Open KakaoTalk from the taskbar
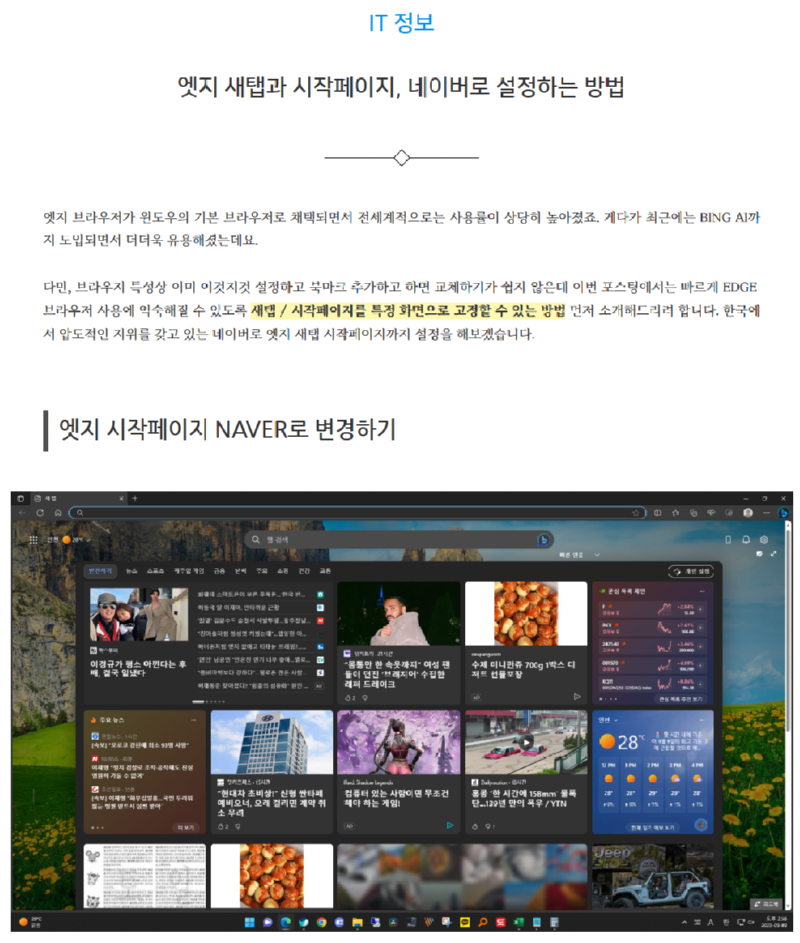Viewport: 800px width, 943px height. [x=464, y=922]
